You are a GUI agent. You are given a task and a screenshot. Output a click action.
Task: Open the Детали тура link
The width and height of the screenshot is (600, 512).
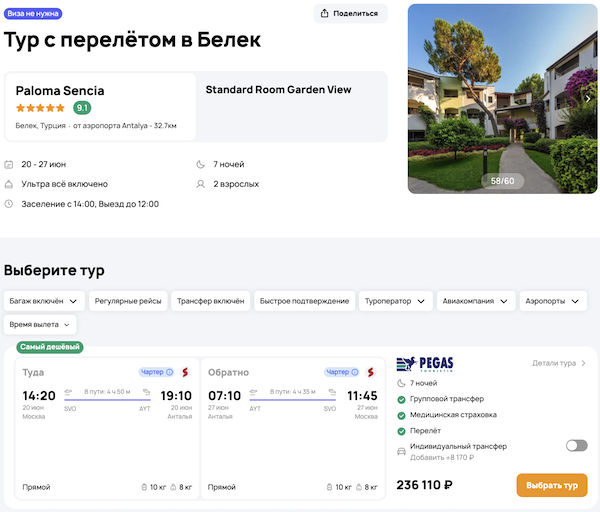(x=559, y=363)
